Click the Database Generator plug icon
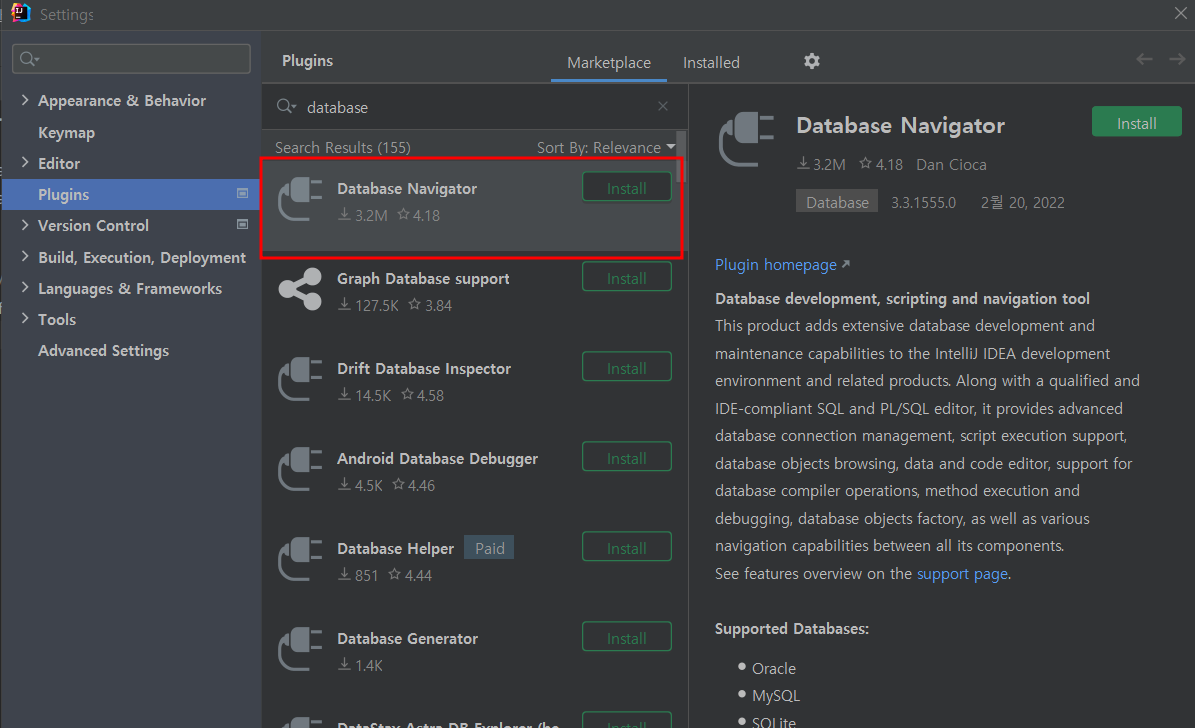Viewport: 1195px width, 728px height. point(300,649)
